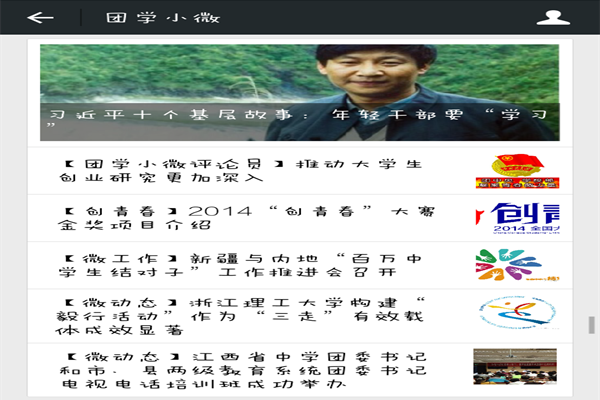
Task: Tap the 创青春 logo thumbnail
Action: tap(516, 219)
